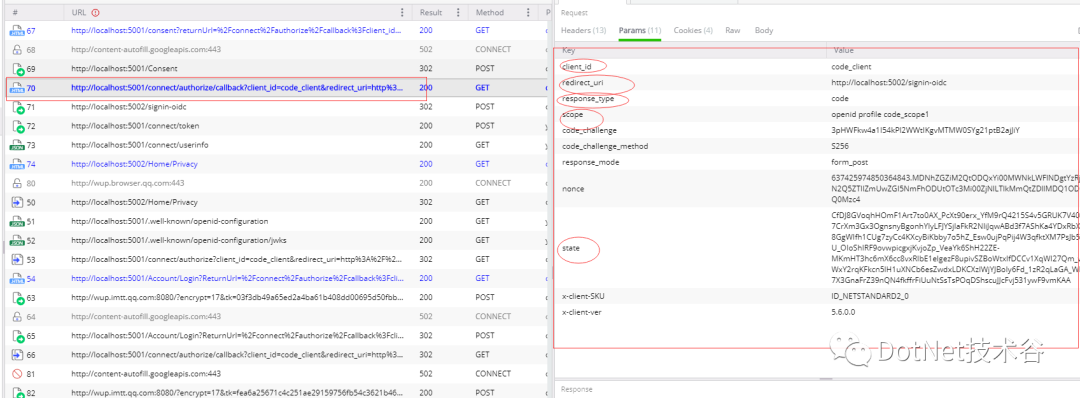Click the HTML icon of session 67

click(x=16, y=30)
